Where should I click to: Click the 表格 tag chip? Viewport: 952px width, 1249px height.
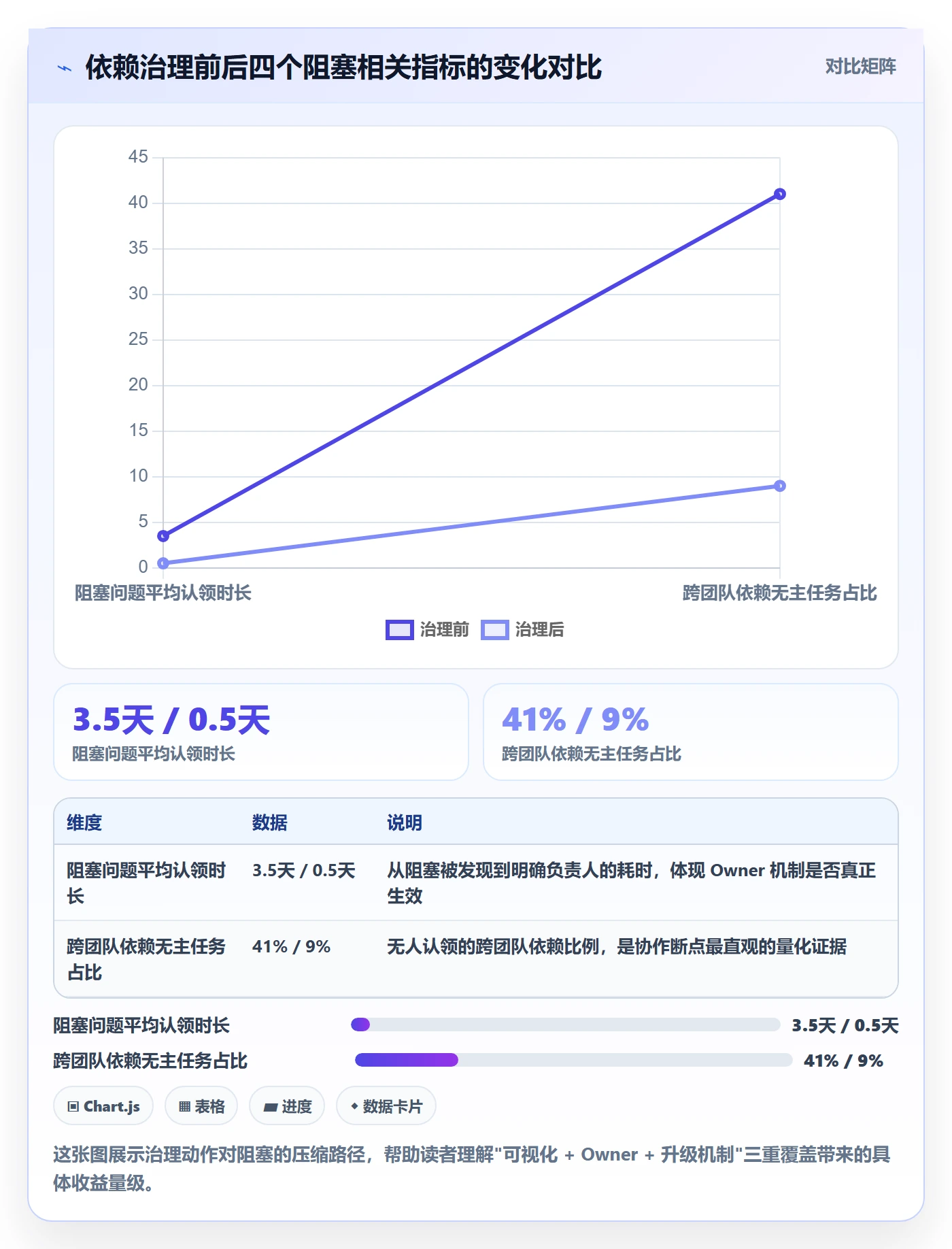tap(201, 1106)
